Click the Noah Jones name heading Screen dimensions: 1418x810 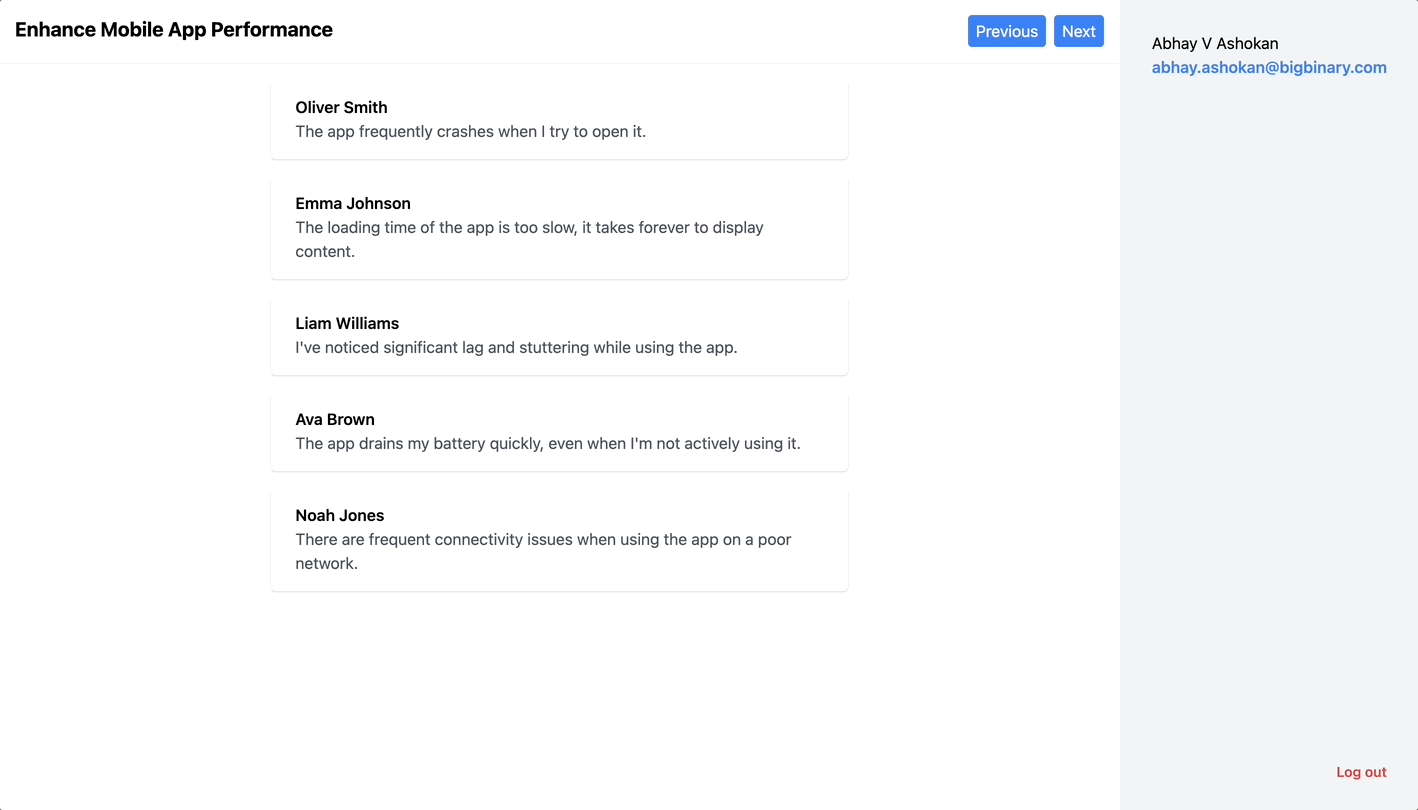click(x=340, y=515)
